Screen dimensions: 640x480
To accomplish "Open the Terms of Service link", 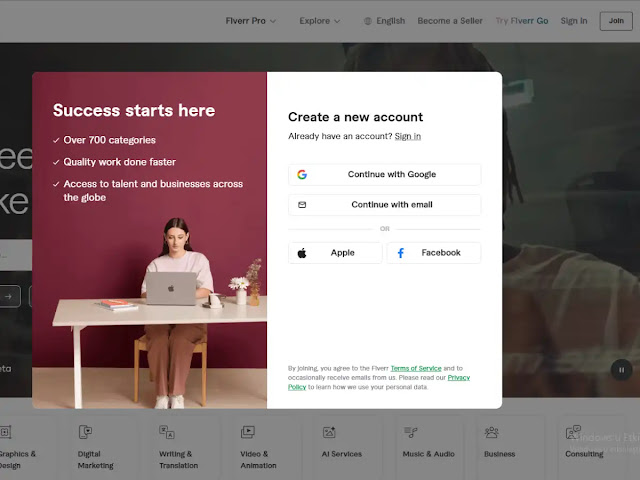I will point(416,368).
